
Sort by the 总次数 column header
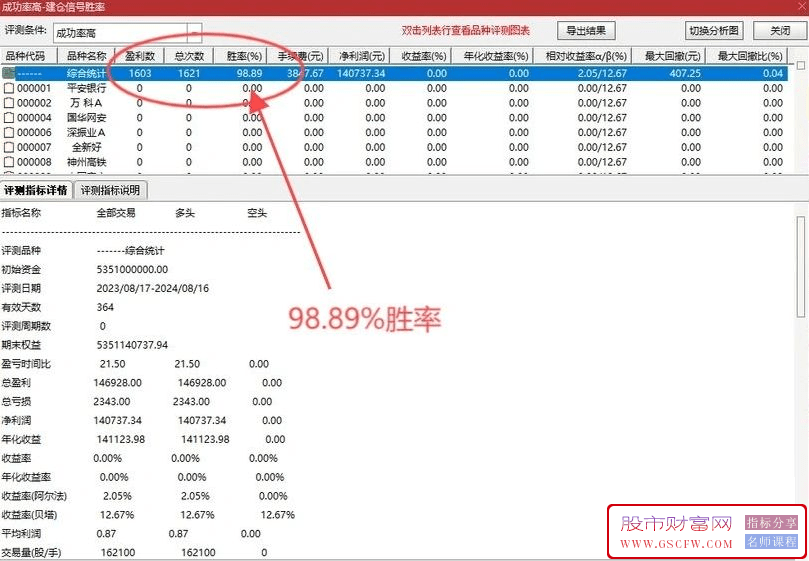[188, 56]
